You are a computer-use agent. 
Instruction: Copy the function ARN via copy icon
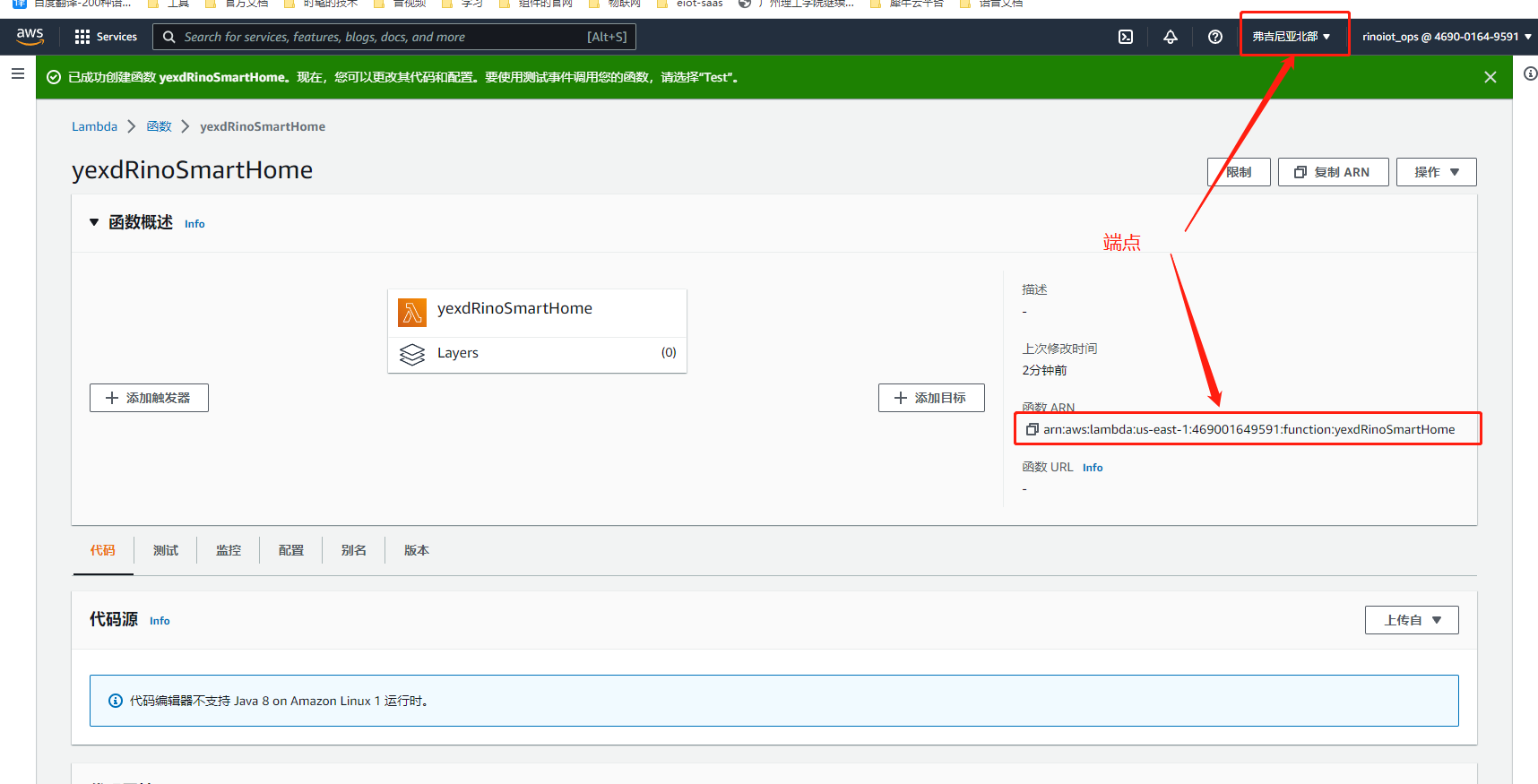pos(1032,429)
